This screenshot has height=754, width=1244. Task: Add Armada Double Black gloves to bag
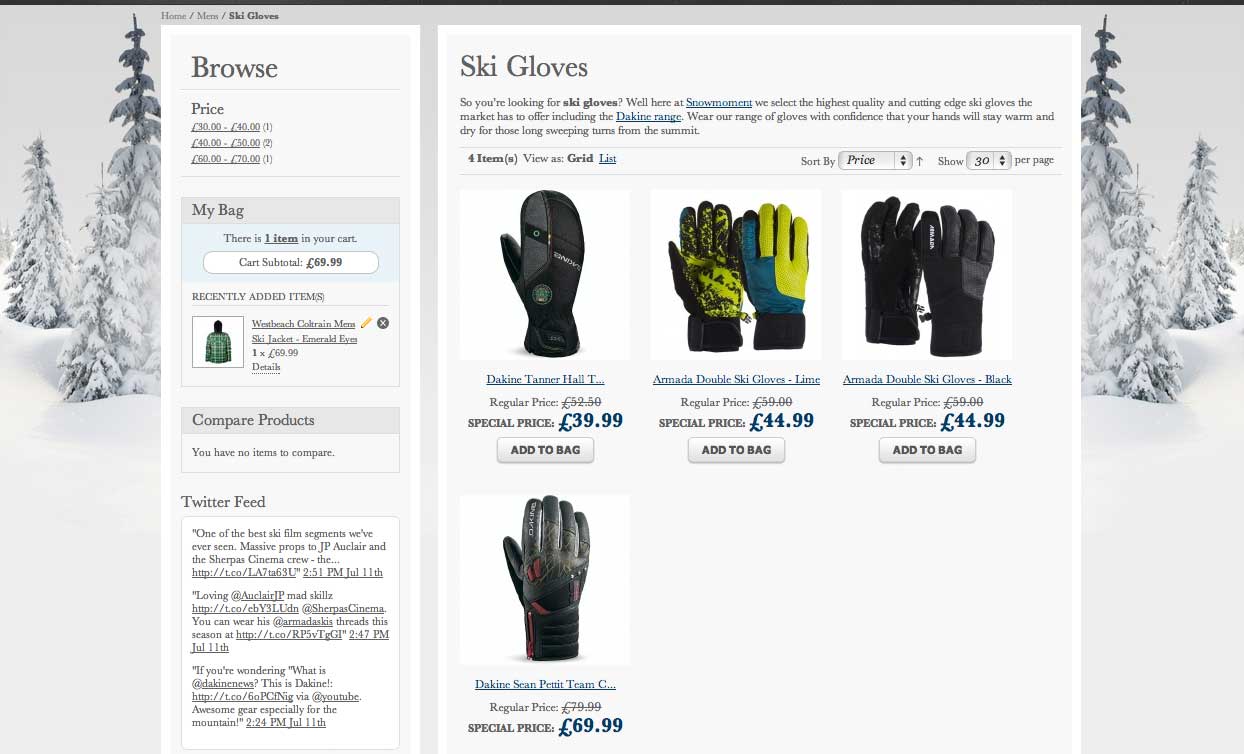click(927, 450)
